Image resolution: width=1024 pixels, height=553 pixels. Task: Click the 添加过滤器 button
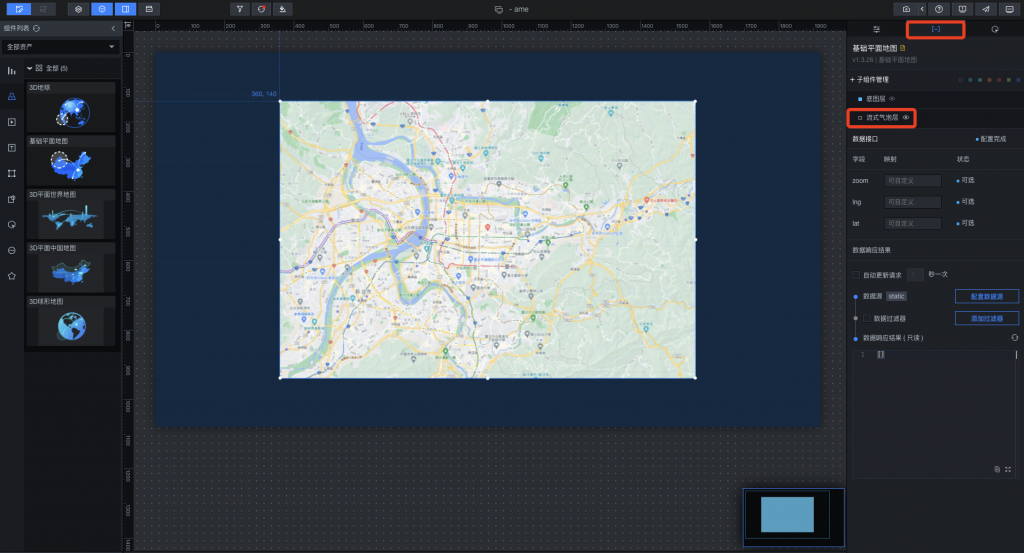point(986,319)
